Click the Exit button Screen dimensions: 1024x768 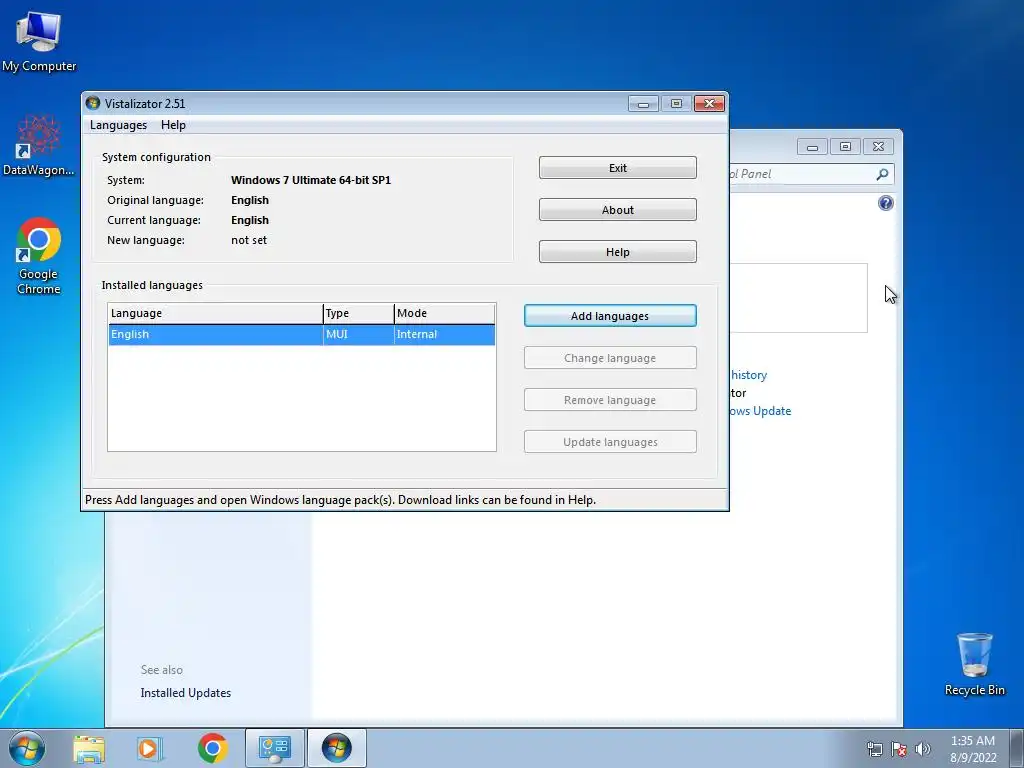[618, 168]
